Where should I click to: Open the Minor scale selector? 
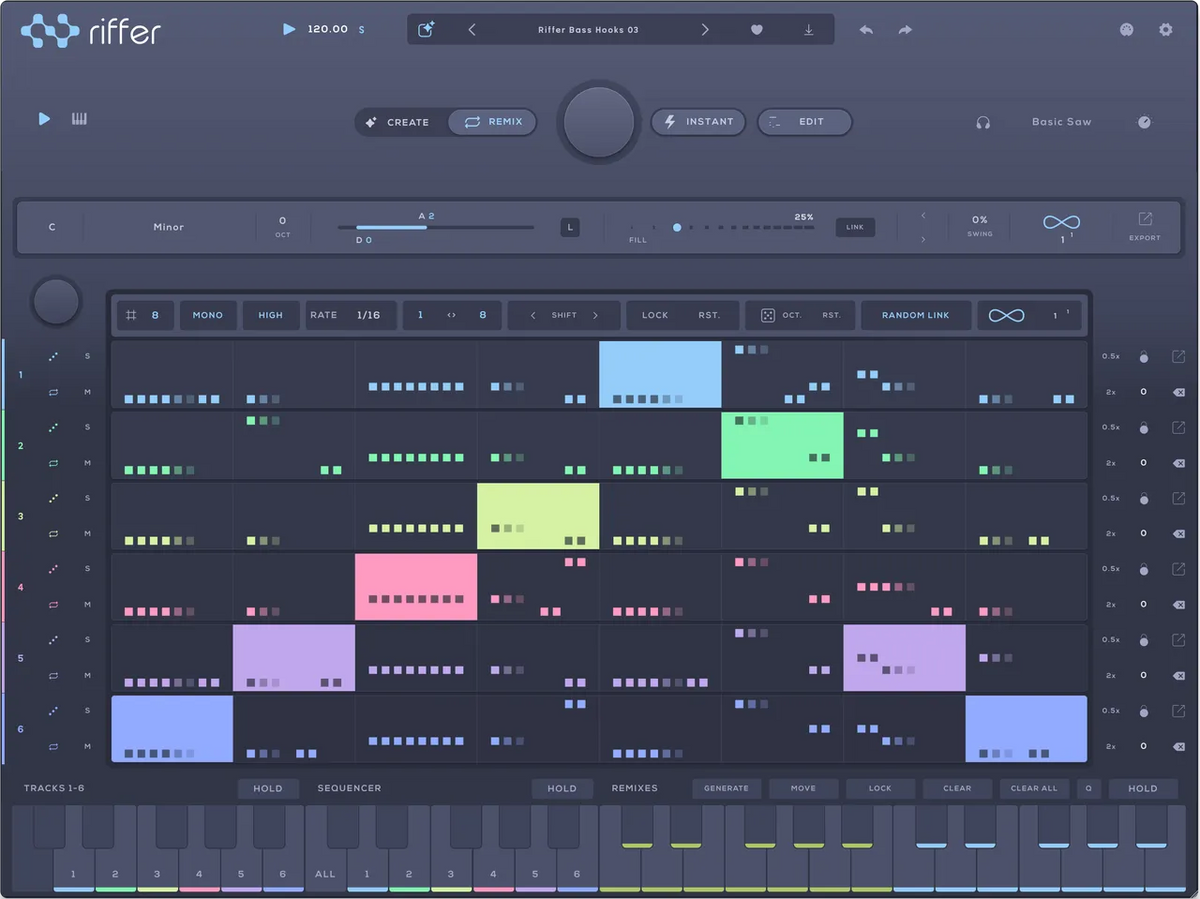pyautogui.click(x=168, y=227)
